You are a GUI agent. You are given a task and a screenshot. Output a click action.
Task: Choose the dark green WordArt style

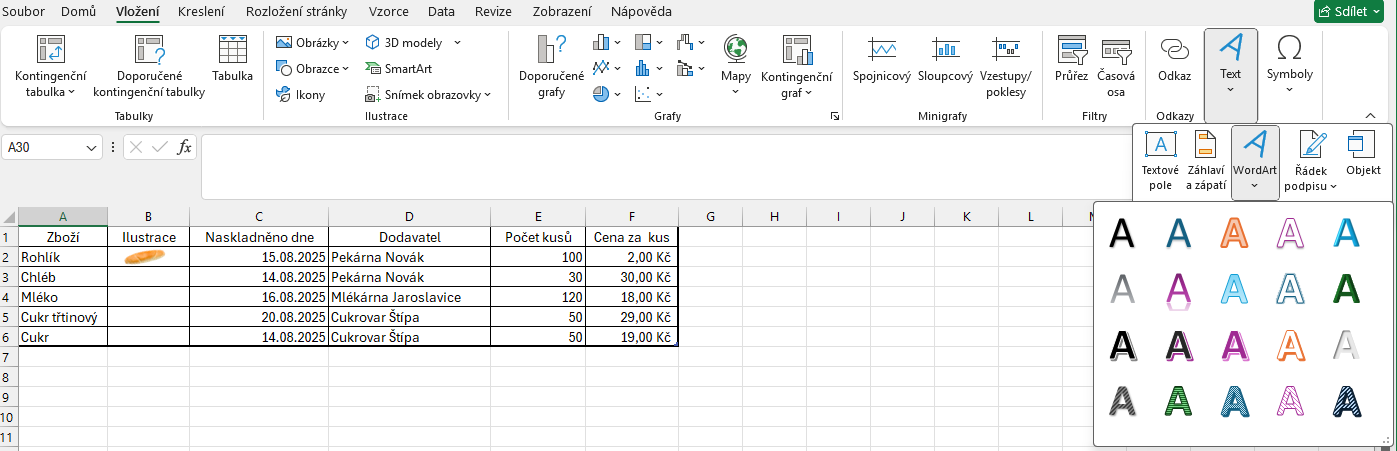[x=1347, y=289]
